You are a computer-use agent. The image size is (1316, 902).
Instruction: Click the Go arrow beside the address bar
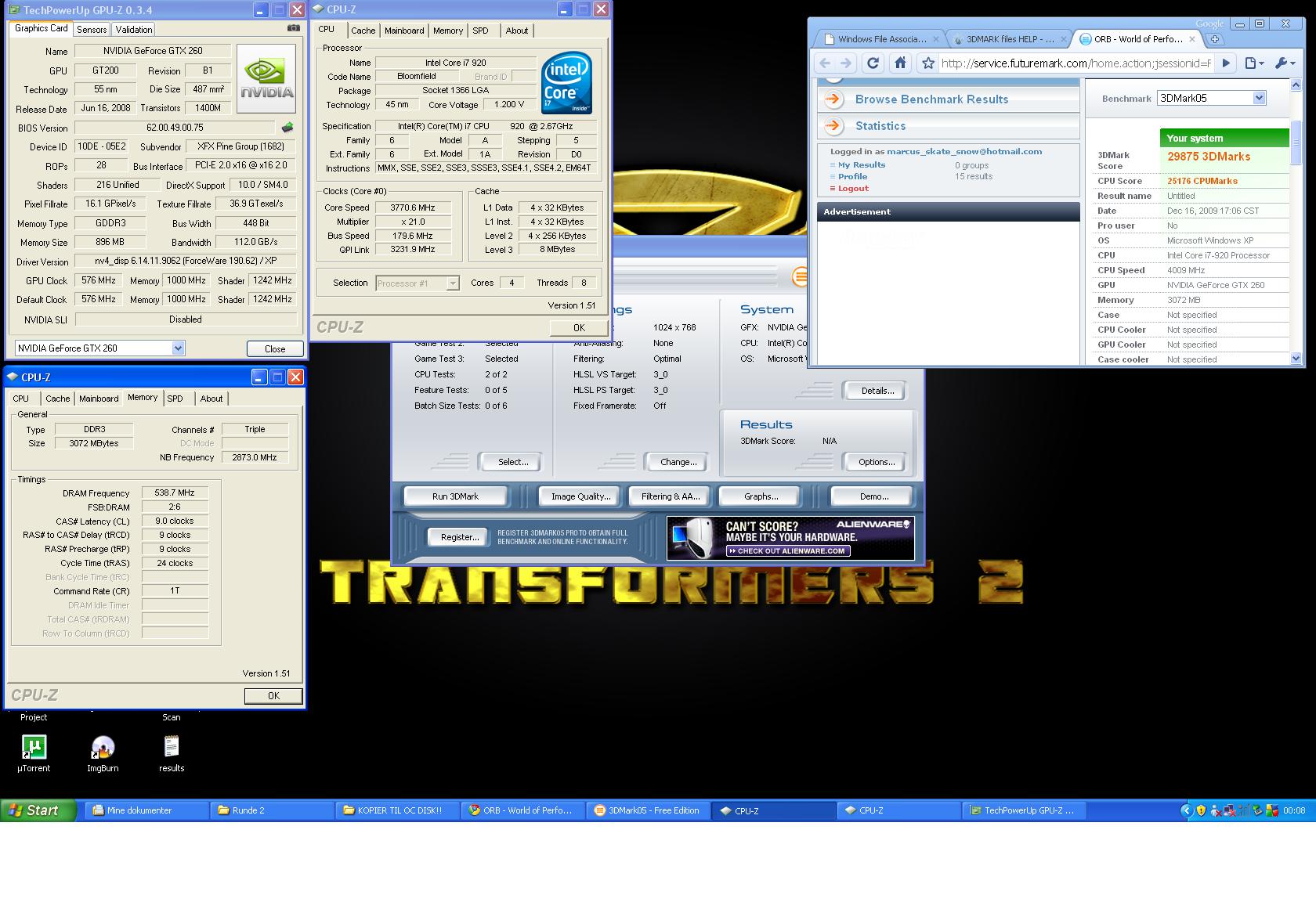[x=1226, y=63]
